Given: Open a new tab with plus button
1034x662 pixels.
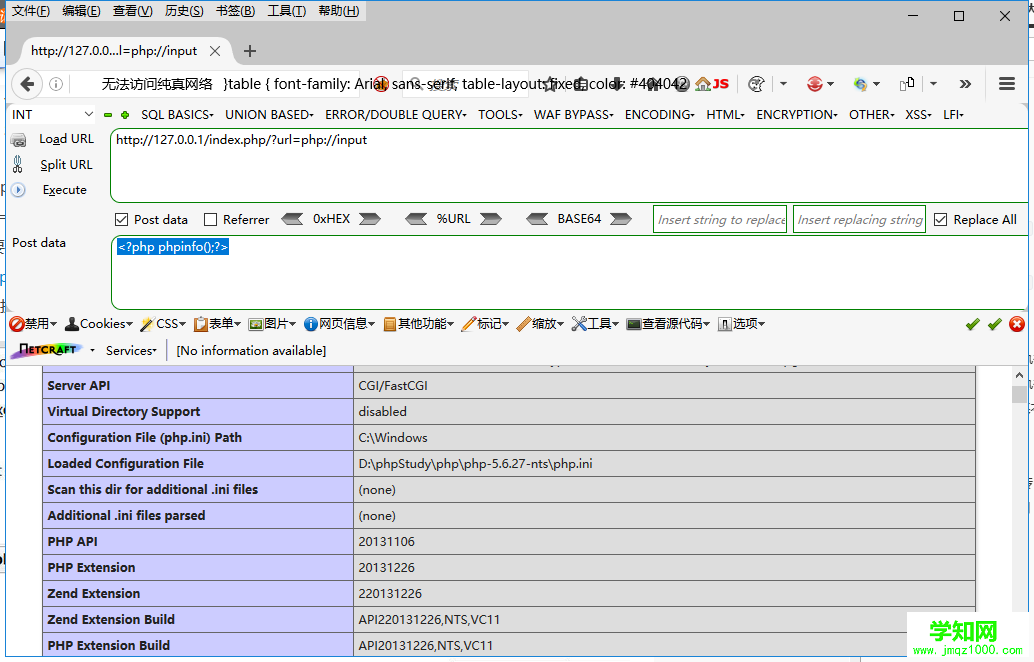Looking at the screenshot, I should coord(249,51).
